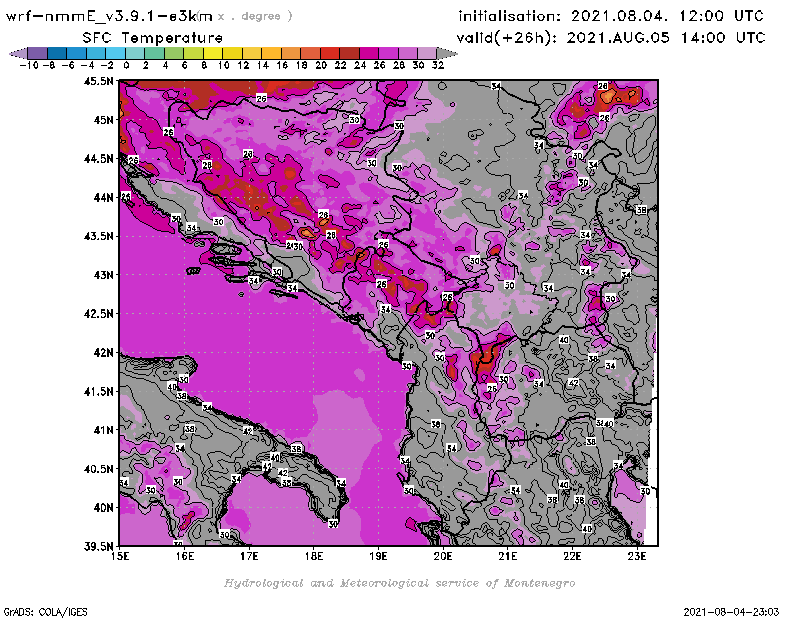Click the 15E longitude label
This screenshot has width=800, height=618.
click(120, 556)
